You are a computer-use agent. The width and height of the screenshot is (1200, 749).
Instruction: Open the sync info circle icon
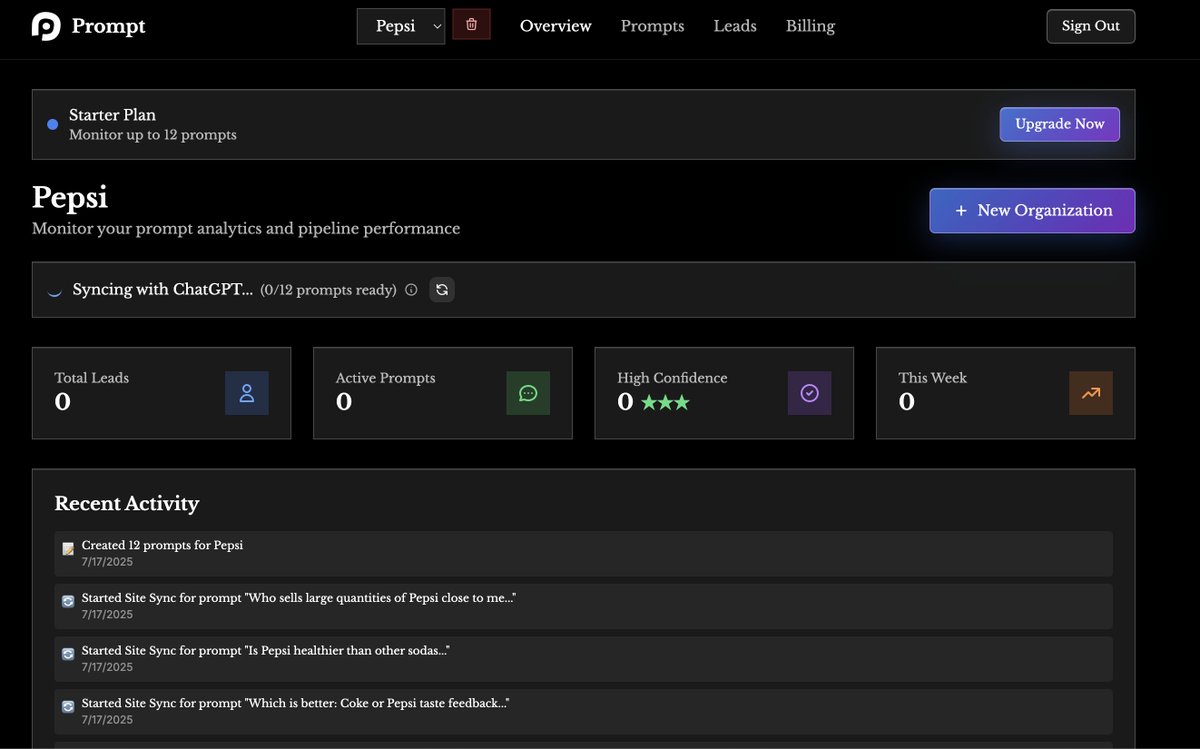(411, 290)
